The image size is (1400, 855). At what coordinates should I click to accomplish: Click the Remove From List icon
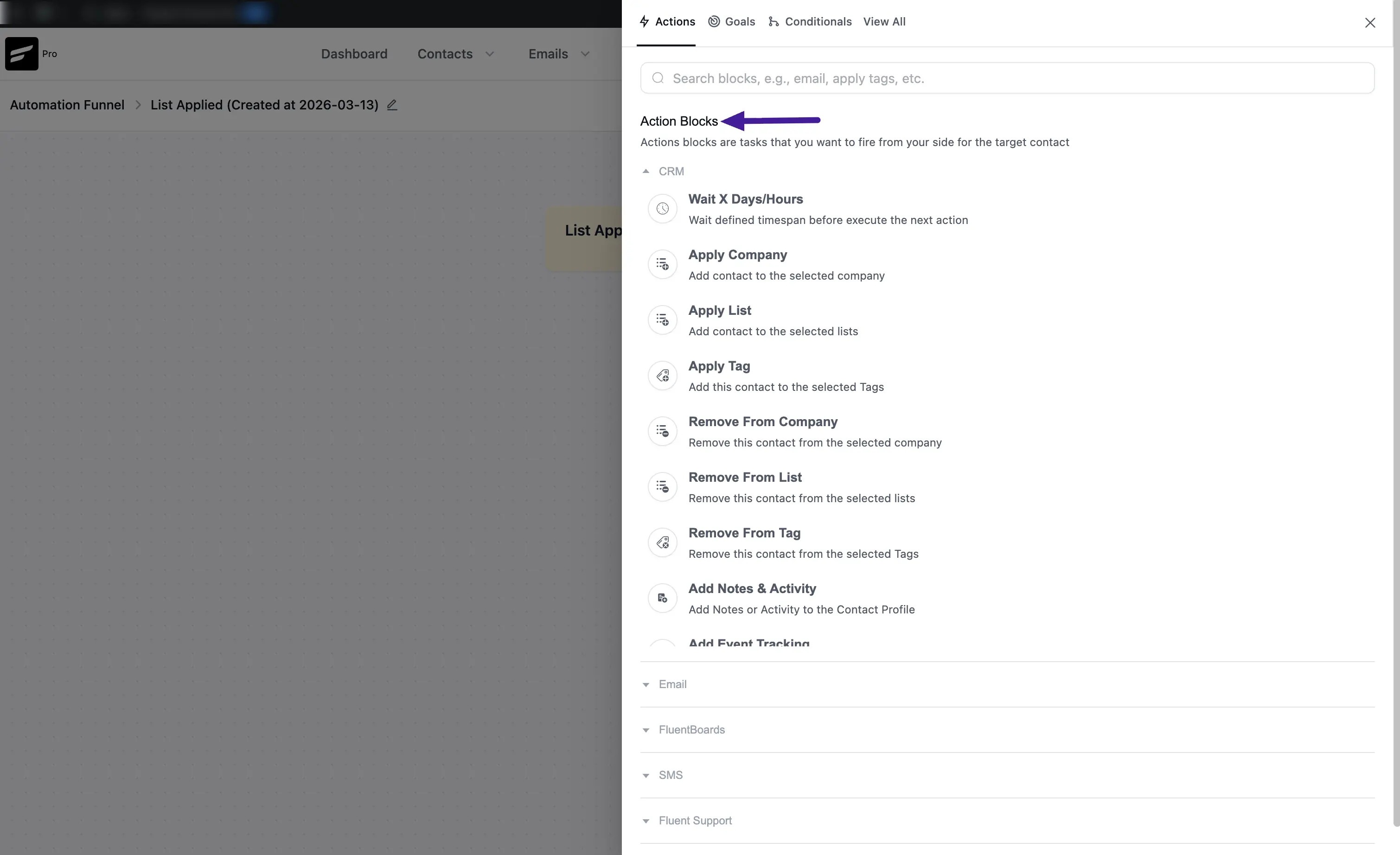663,487
